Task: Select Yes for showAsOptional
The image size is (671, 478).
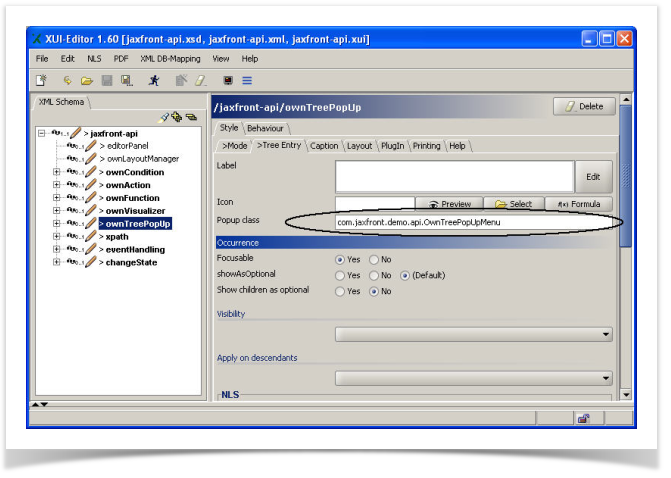Action: pyautogui.click(x=340, y=275)
